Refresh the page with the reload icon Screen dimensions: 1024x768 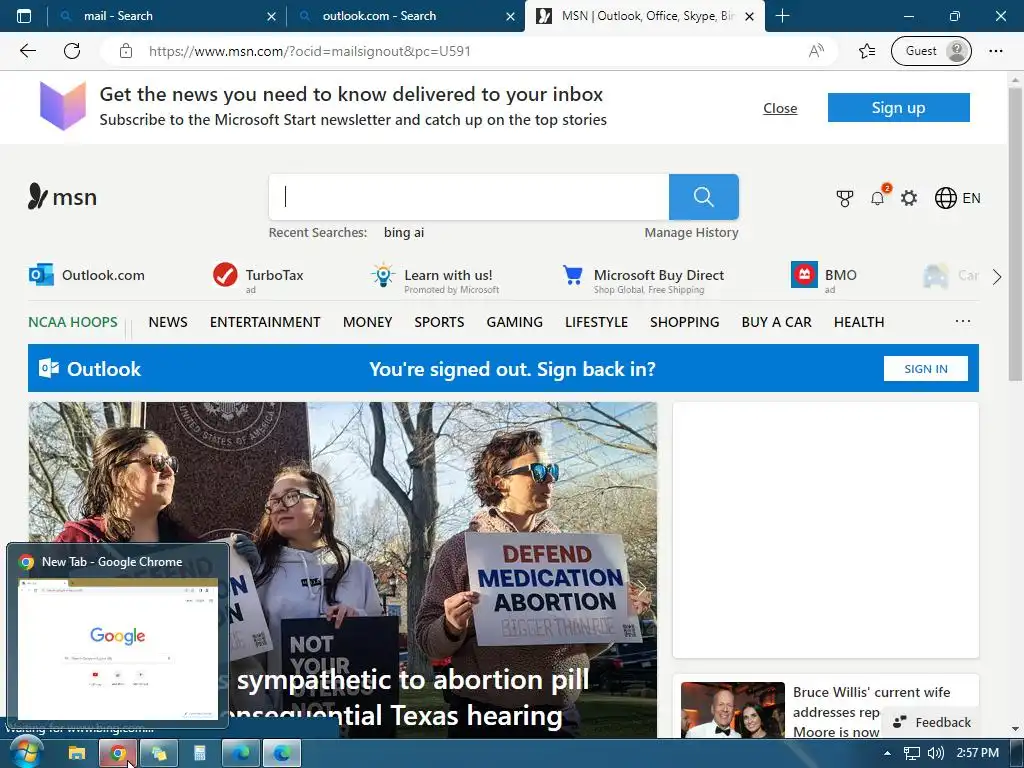coord(72,51)
